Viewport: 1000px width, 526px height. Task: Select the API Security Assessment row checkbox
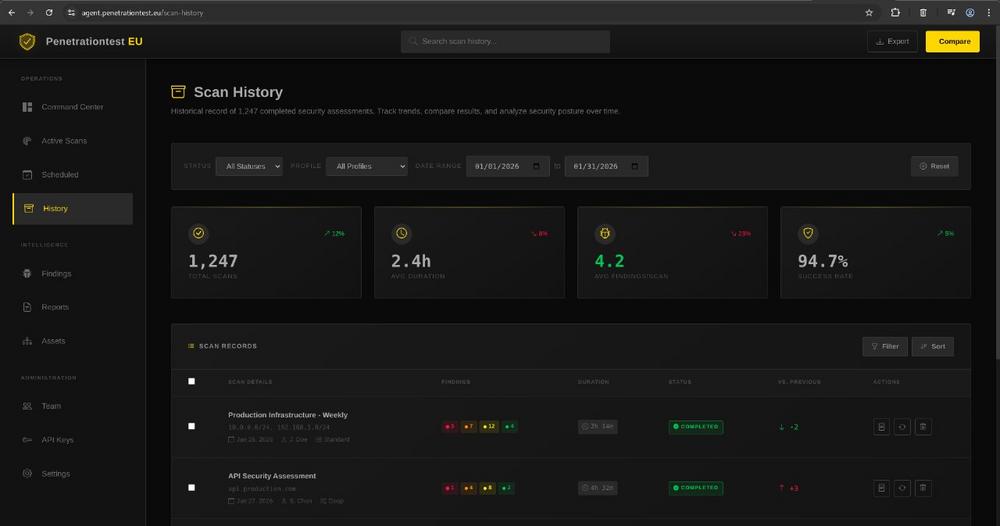(x=192, y=487)
